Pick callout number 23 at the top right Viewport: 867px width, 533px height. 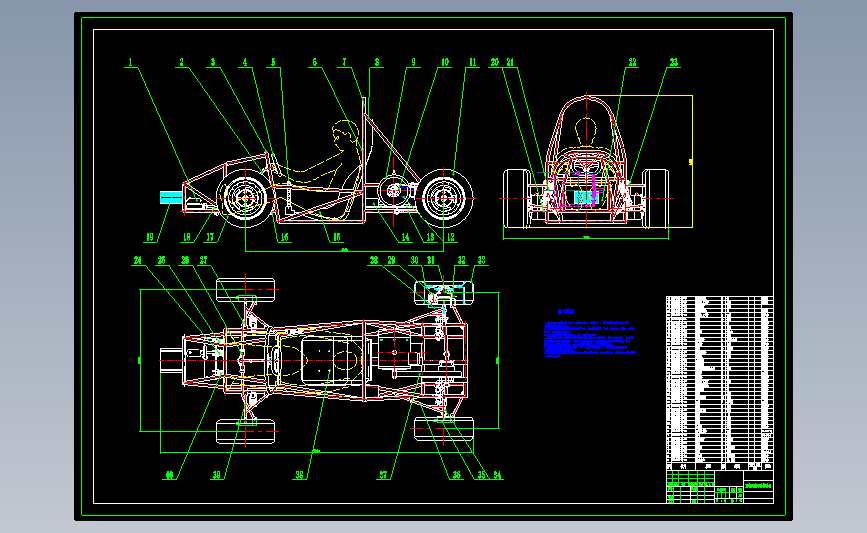coord(673,62)
